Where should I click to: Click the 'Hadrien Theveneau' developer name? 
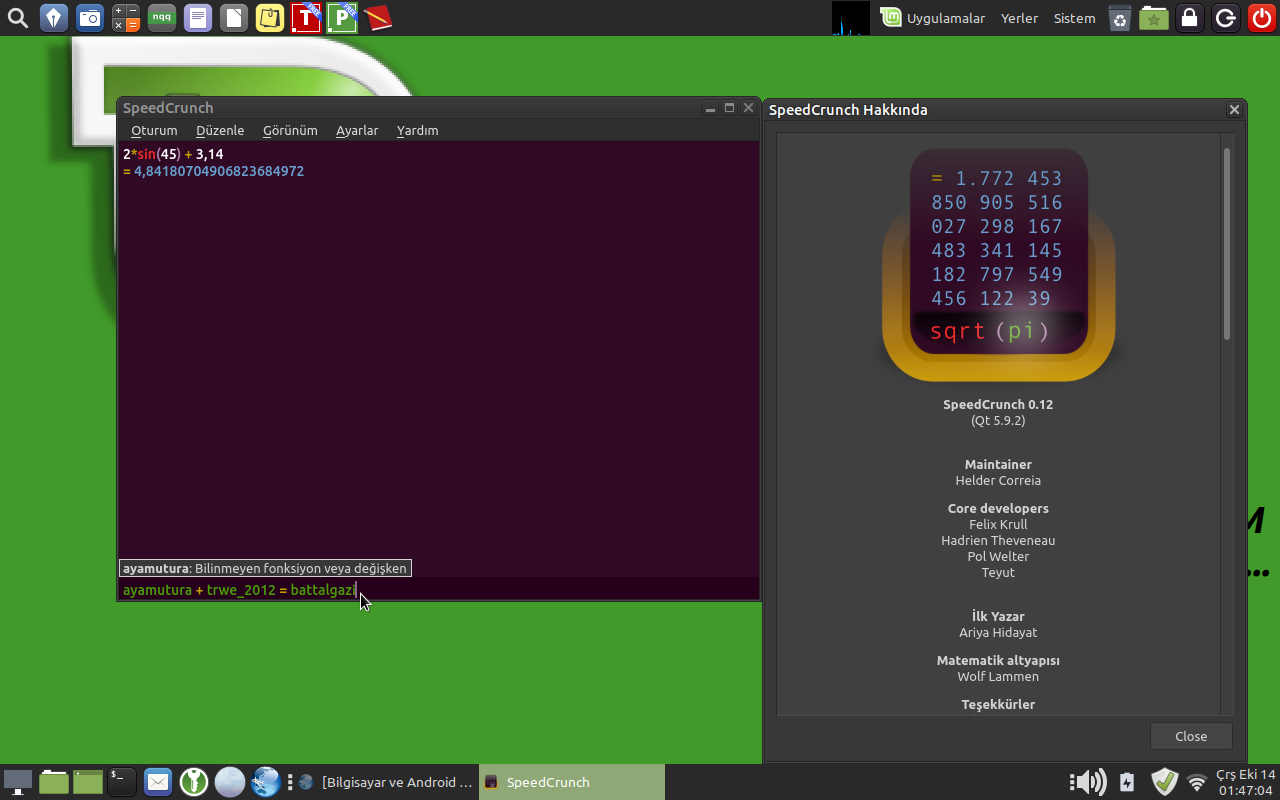tap(998, 540)
